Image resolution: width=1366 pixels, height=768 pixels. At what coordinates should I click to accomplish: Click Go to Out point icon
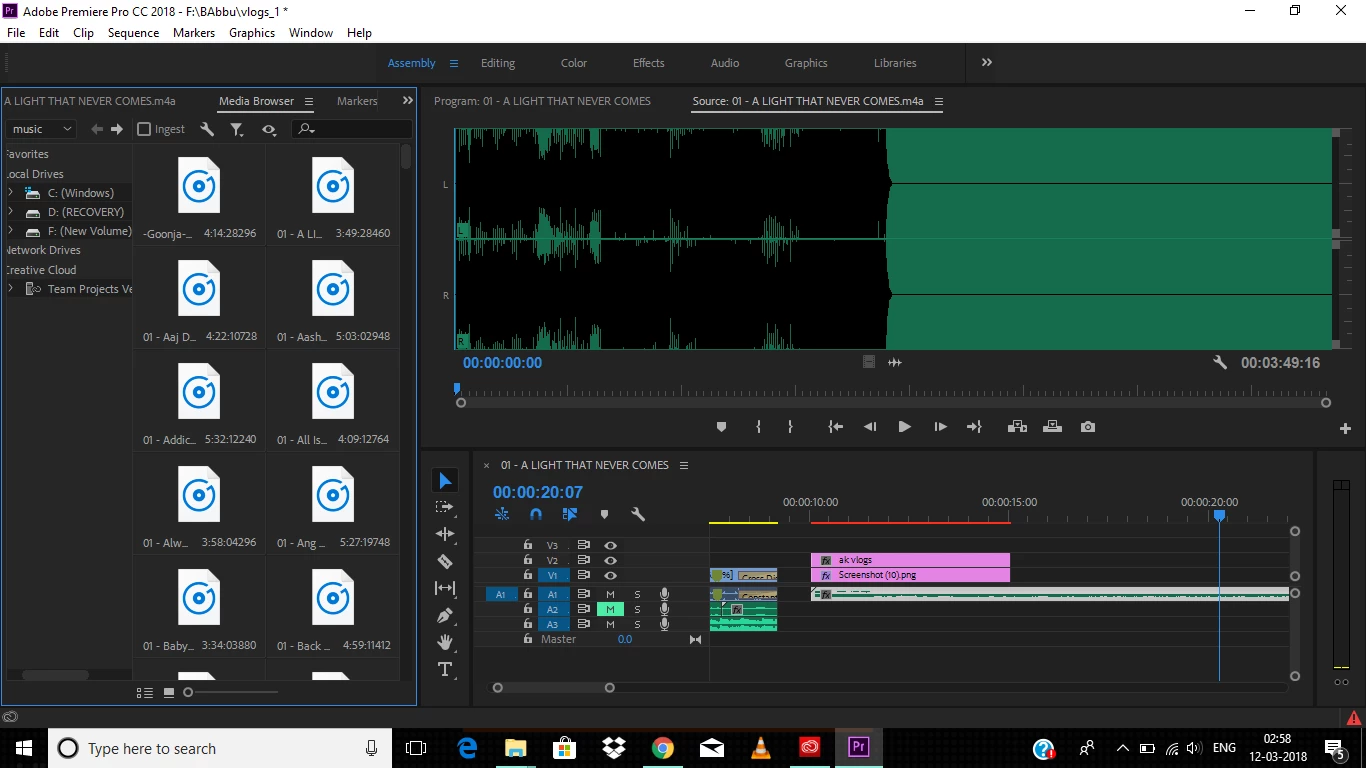point(974,427)
